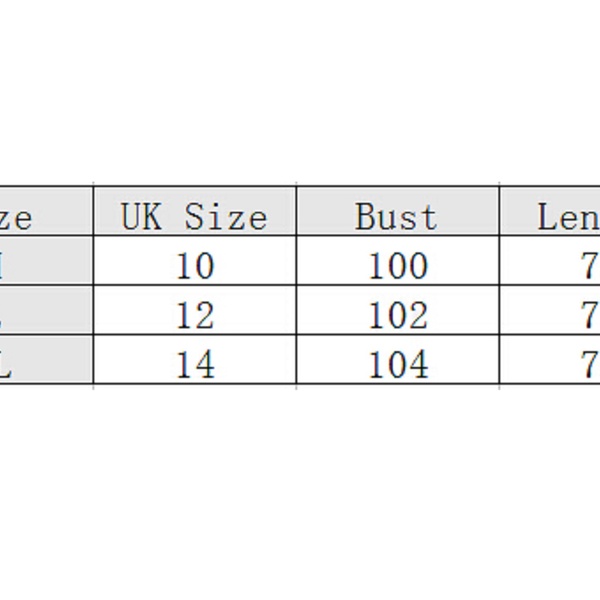Image resolution: width=600 pixels, height=600 pixels.
Task: Click the UK Size cell showing 10
Action: click(x=194, y=266)
